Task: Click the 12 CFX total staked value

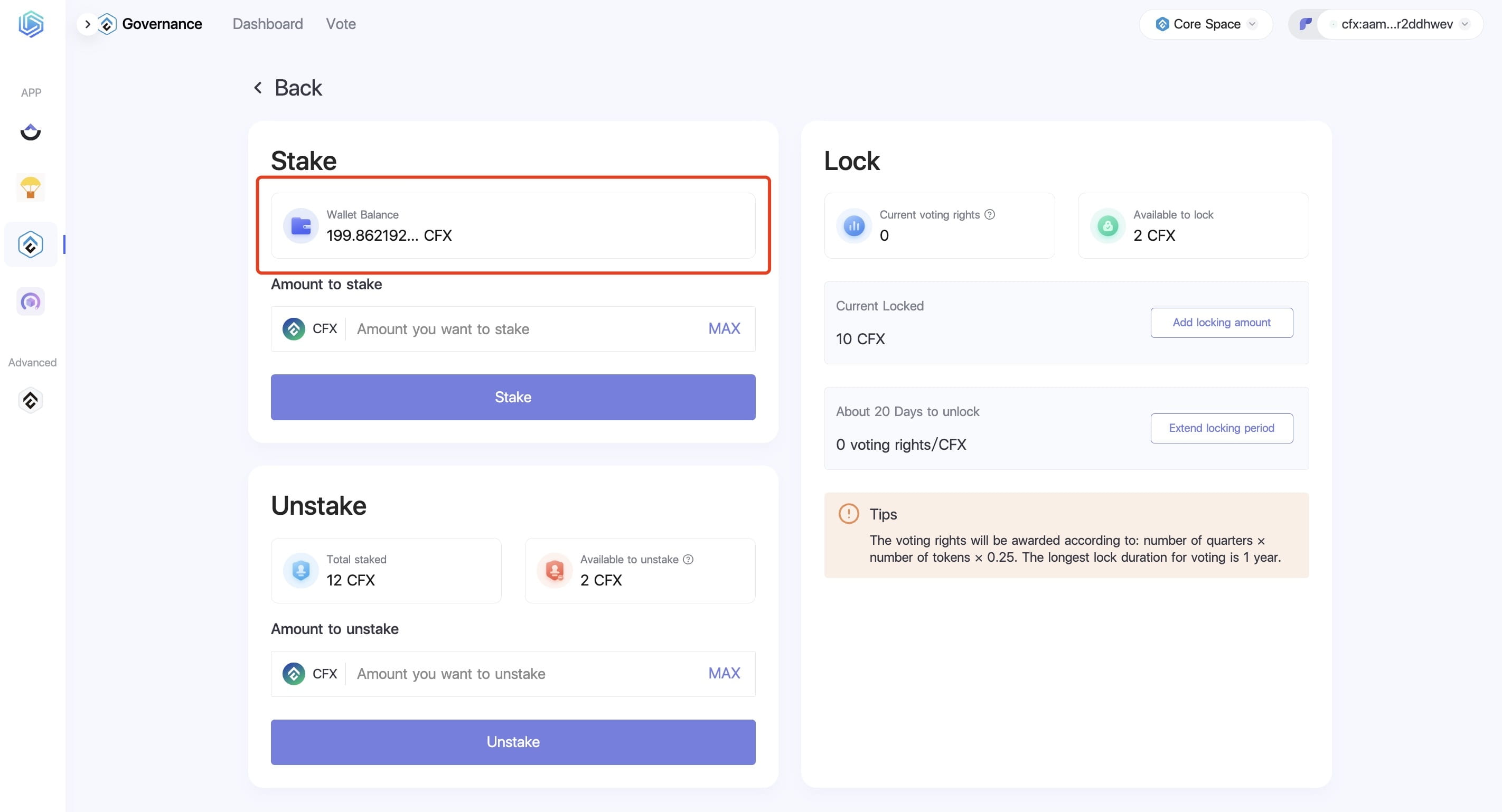Action: click(351, 580)
